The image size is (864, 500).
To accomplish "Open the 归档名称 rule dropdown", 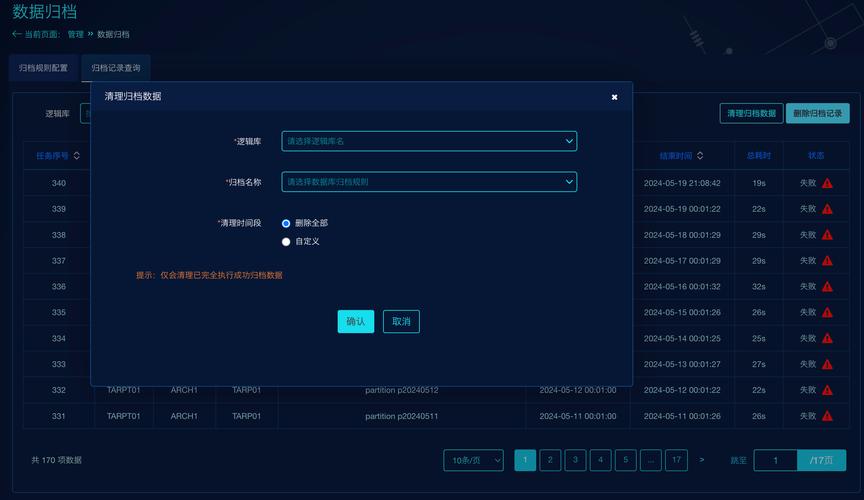I will pyautogui.click(x=429, y=182).
